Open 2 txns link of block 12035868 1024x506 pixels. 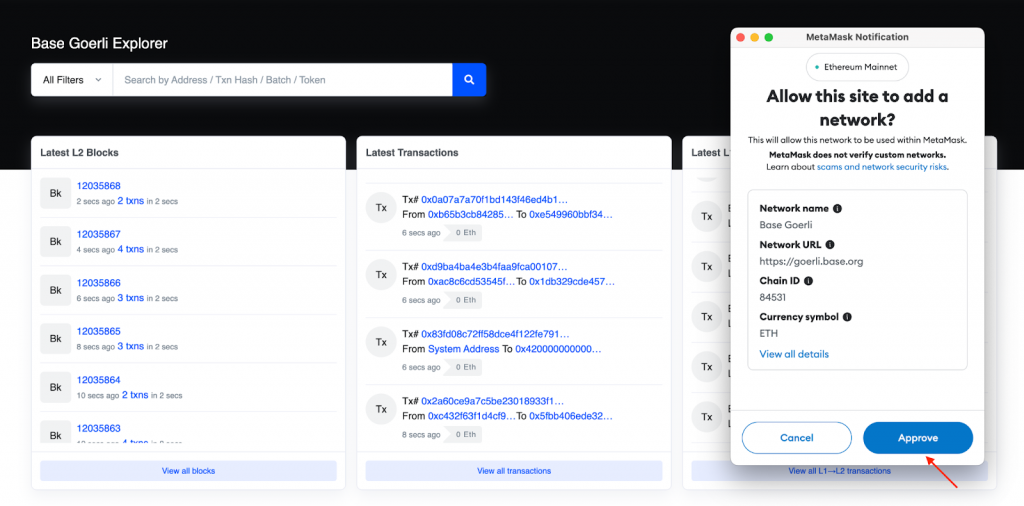point(131,200)
